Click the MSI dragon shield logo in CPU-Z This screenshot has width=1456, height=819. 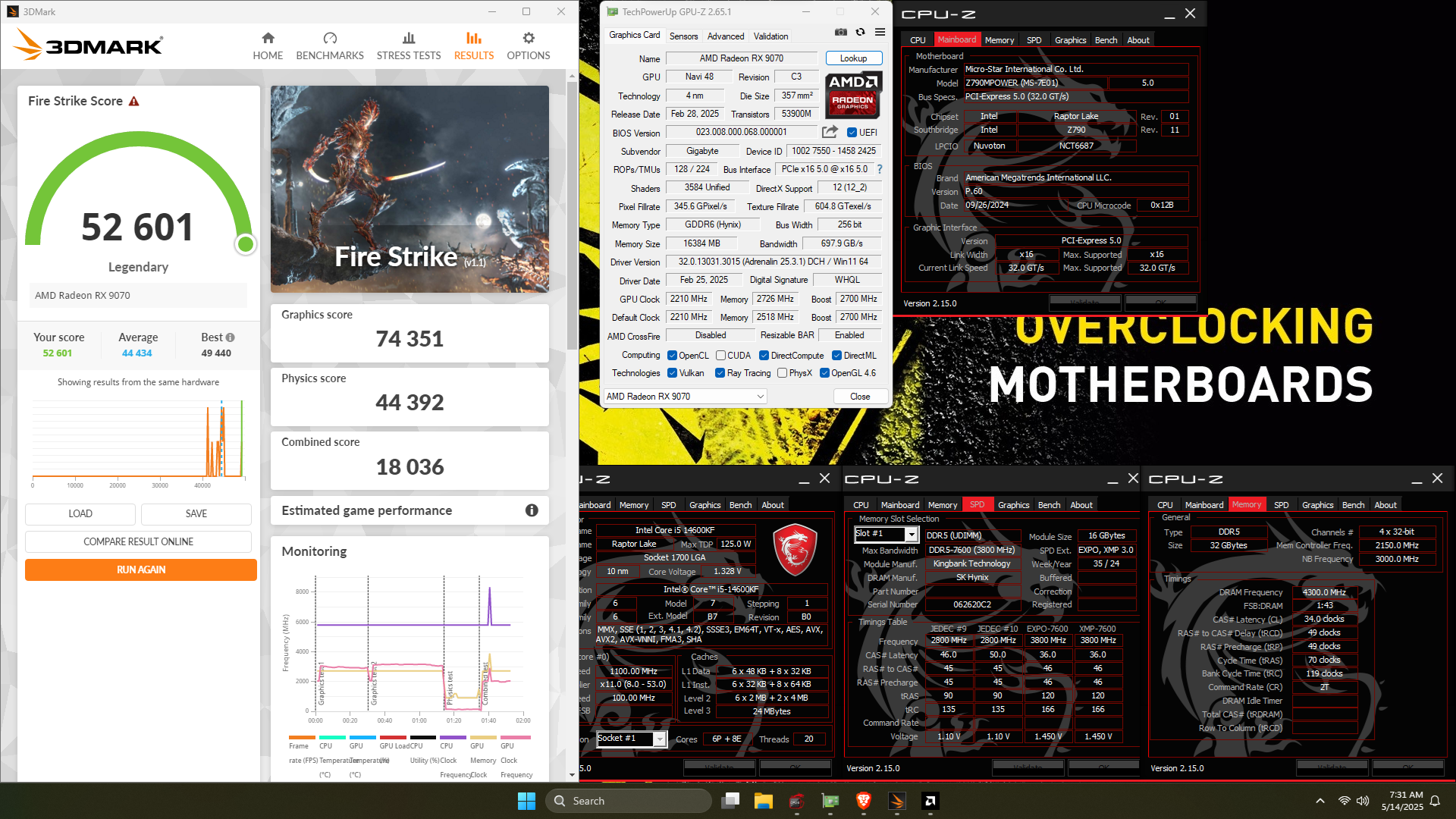tap(795, 551)
